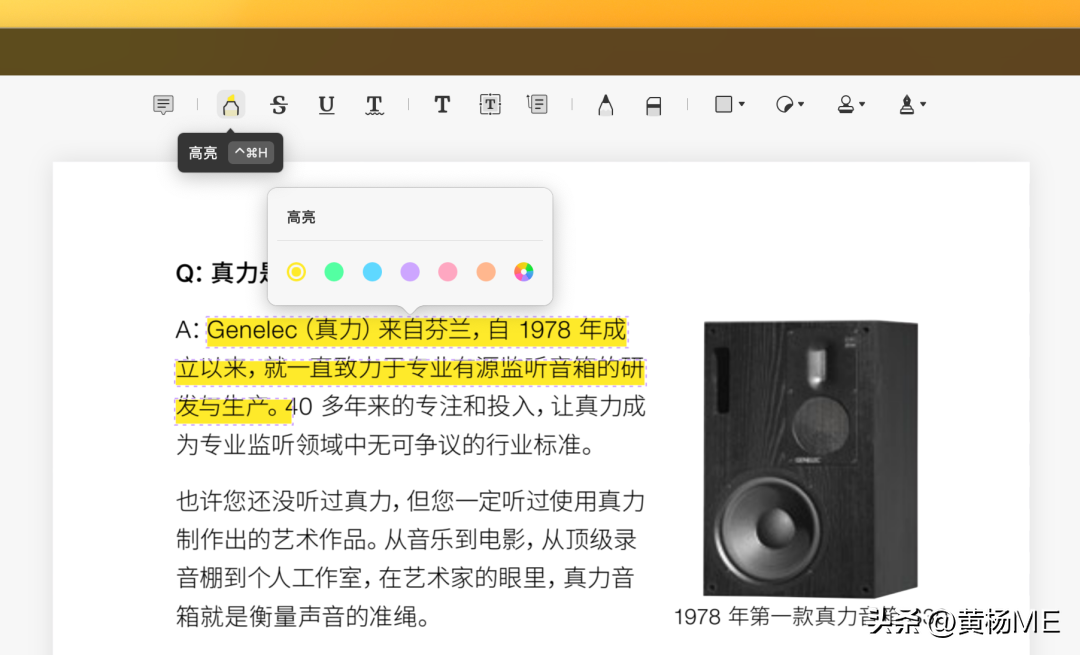Apply the squiggly underline tool

[x=374, y=105]
